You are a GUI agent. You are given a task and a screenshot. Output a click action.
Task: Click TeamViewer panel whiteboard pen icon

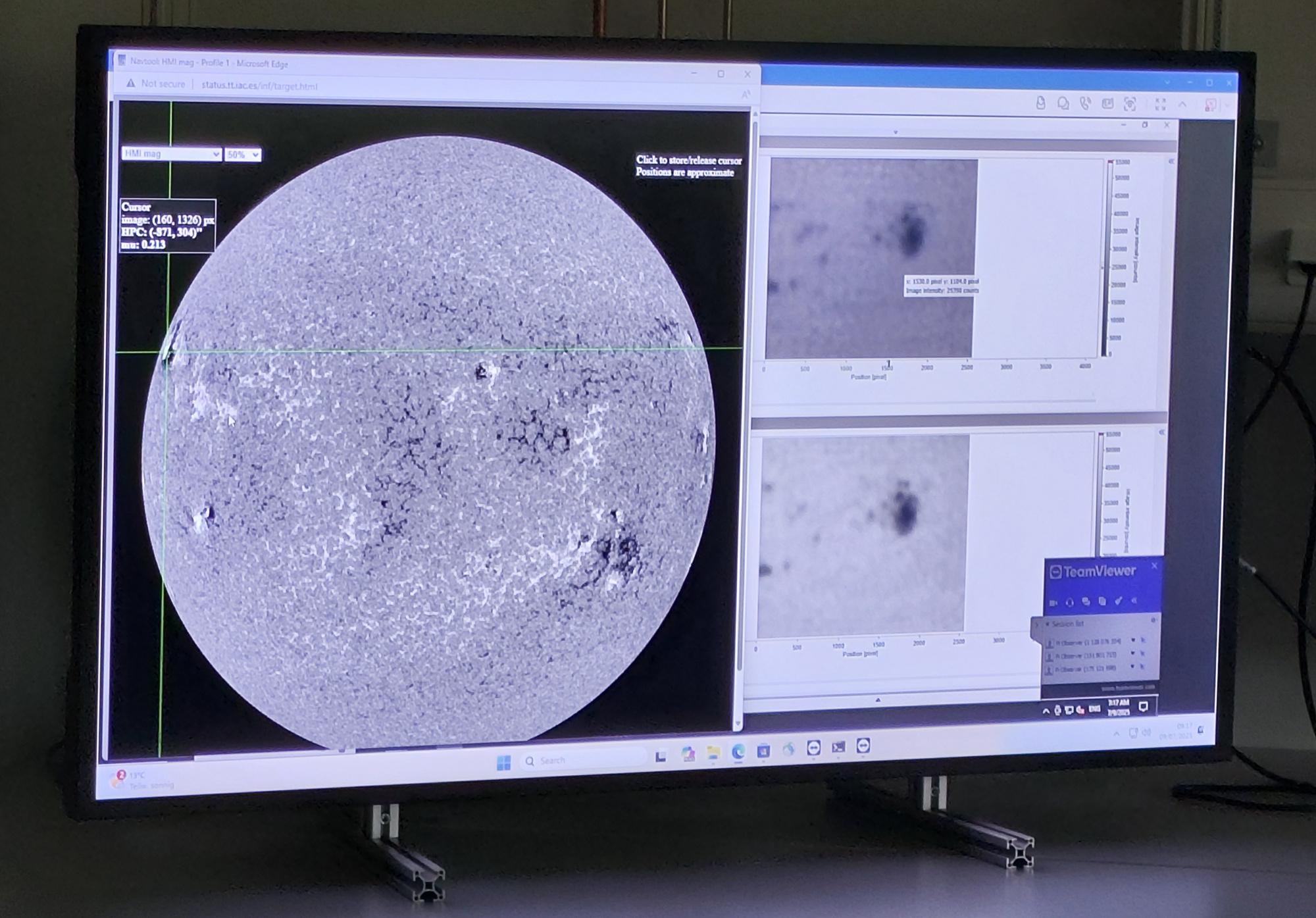click(x=1118, y=601)
